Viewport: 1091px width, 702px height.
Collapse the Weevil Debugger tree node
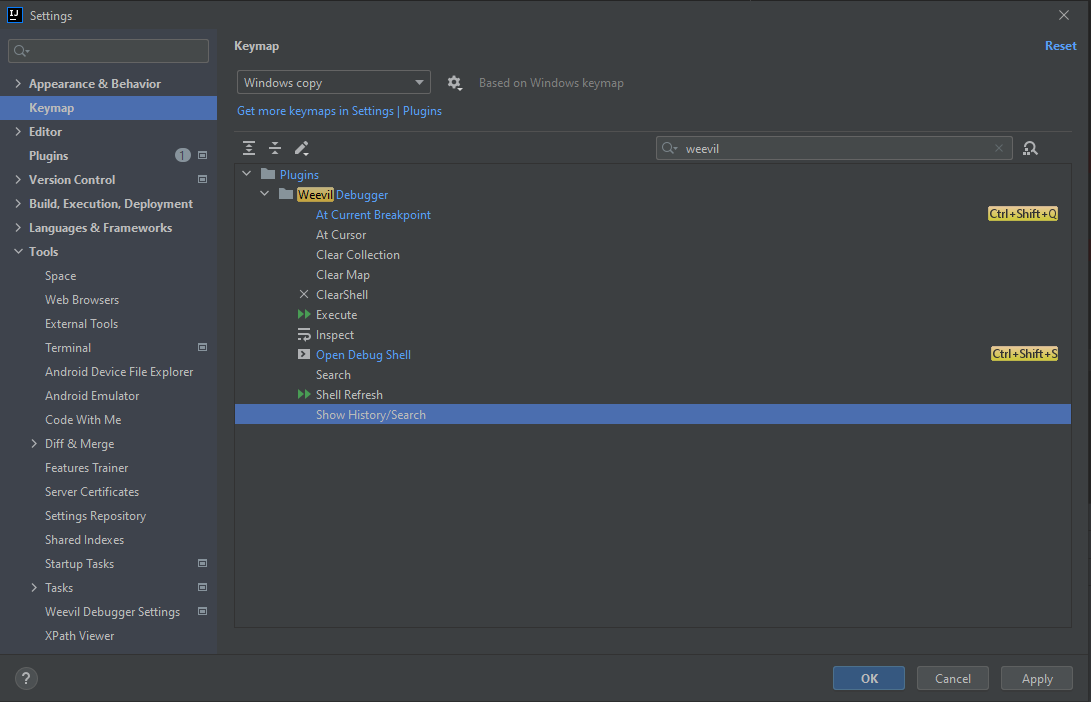pos(265,194)
